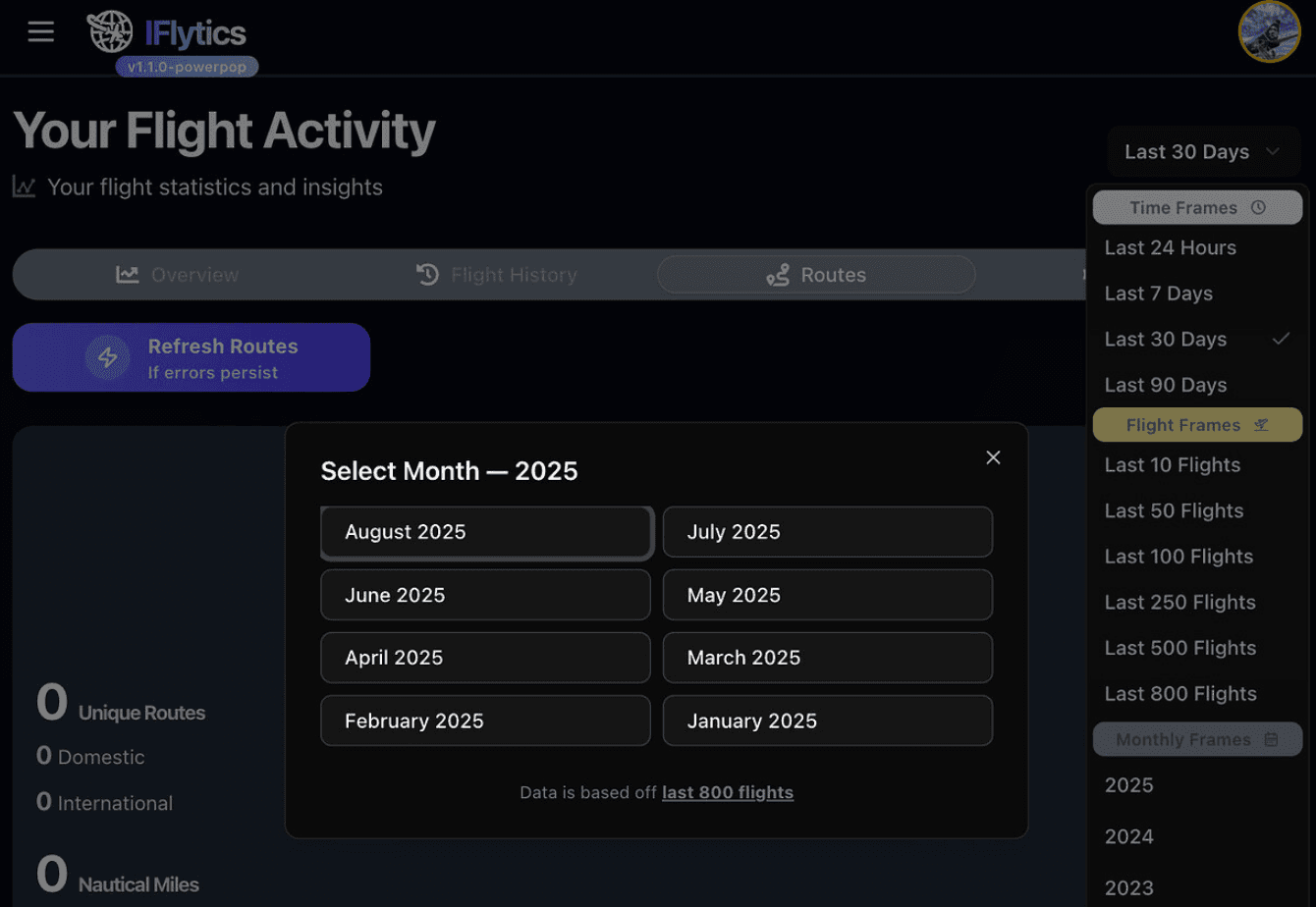Click the Overview chart icon
1316x907 pixels.
click(x=128, y=275)
